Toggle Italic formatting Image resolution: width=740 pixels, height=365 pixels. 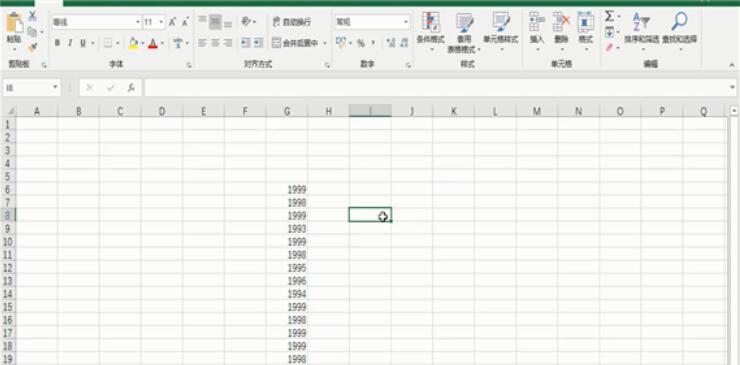click(70, 43)
